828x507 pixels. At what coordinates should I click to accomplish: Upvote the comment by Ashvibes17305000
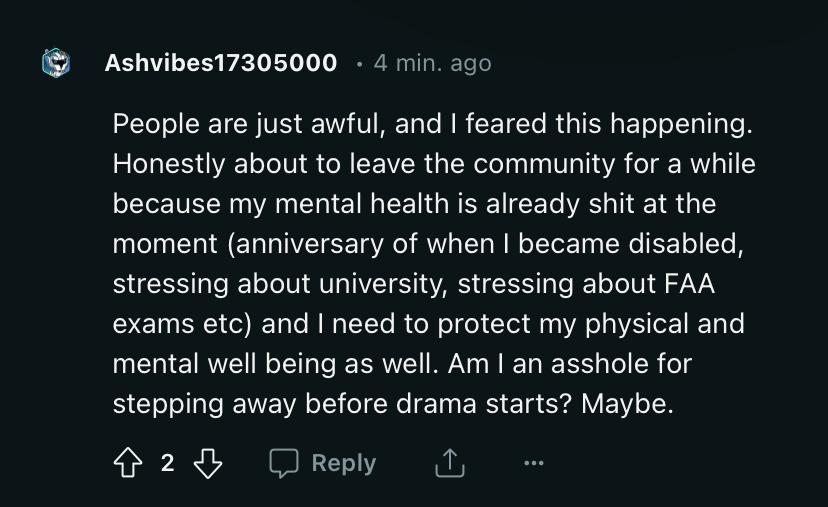129,463
